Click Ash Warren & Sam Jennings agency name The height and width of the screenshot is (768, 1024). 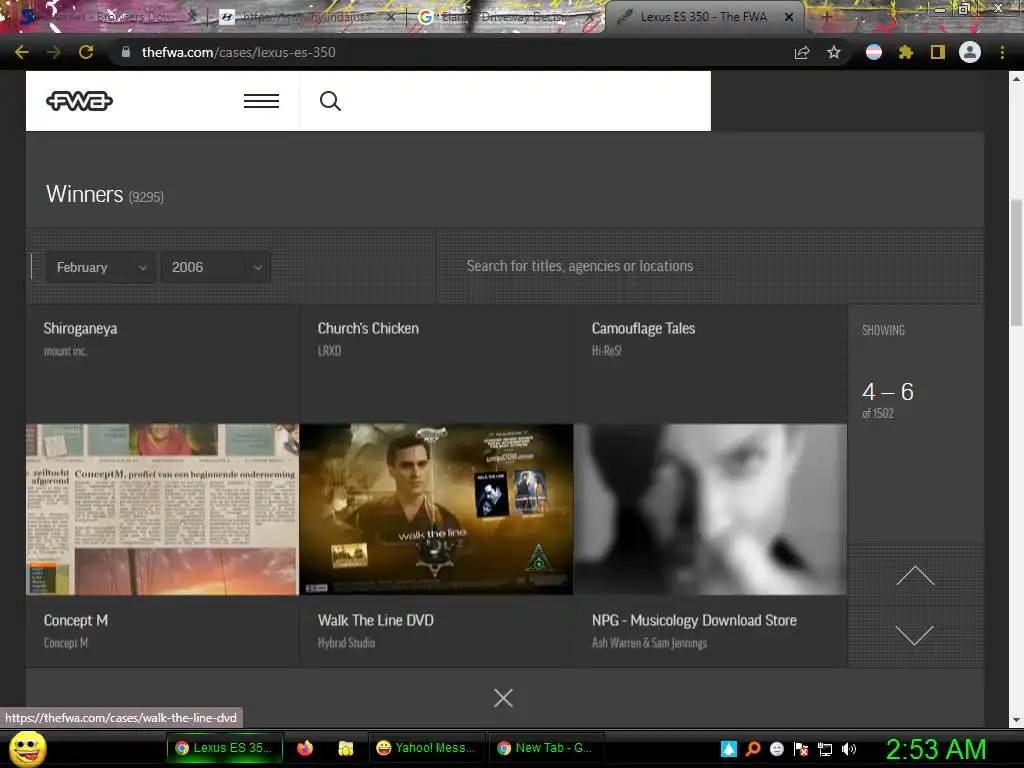[649, 643]
